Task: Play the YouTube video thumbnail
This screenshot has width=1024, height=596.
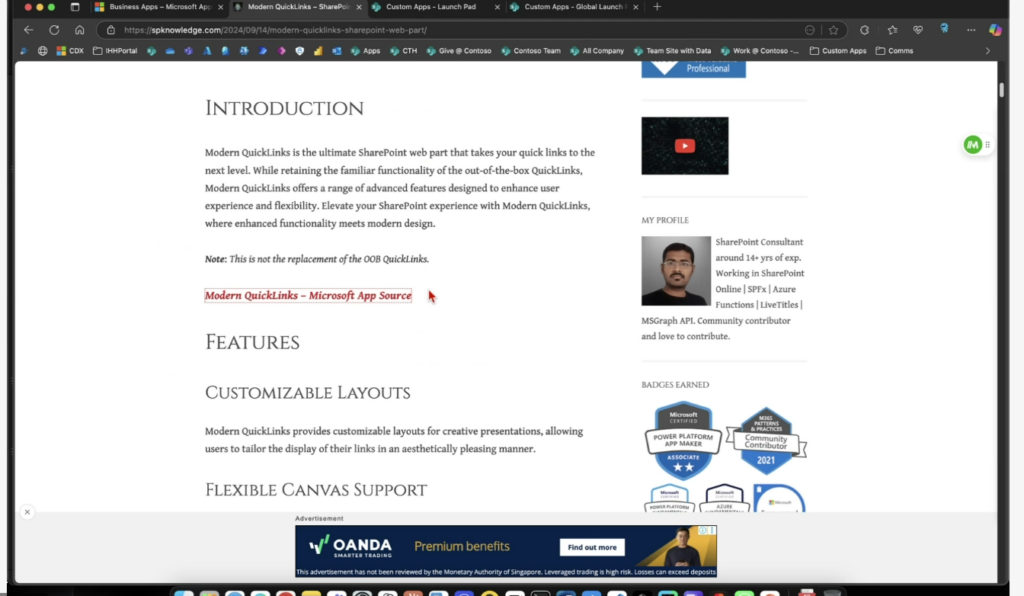Action: click(x=684, y=146)
